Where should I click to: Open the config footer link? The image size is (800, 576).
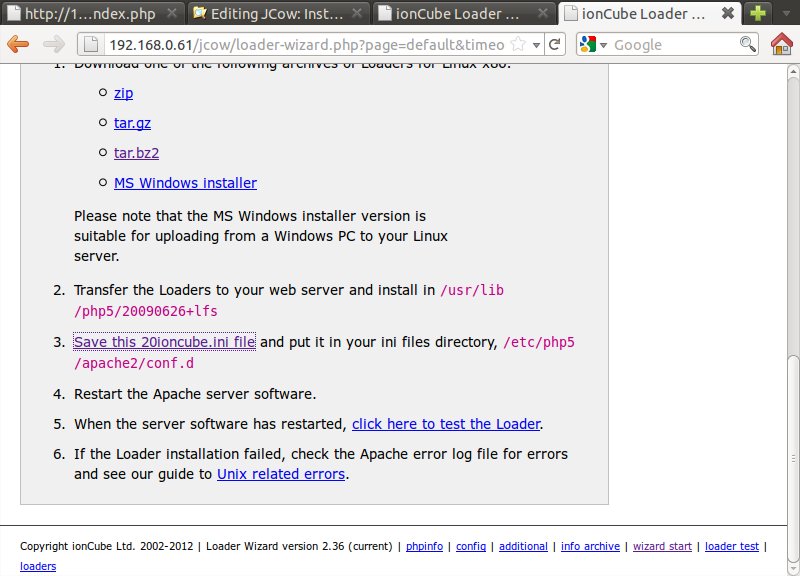point(471,546)
